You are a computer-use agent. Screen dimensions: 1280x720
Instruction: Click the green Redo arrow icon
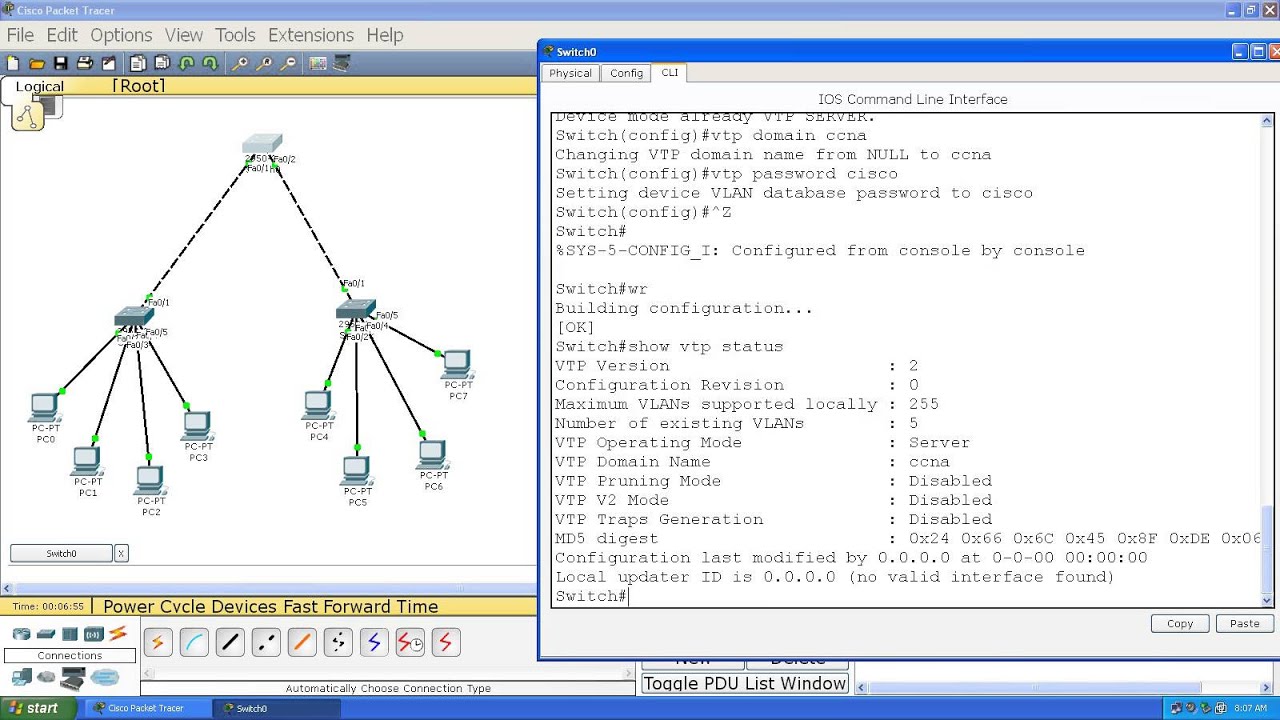pyautogui.click(x=210, y=63)
